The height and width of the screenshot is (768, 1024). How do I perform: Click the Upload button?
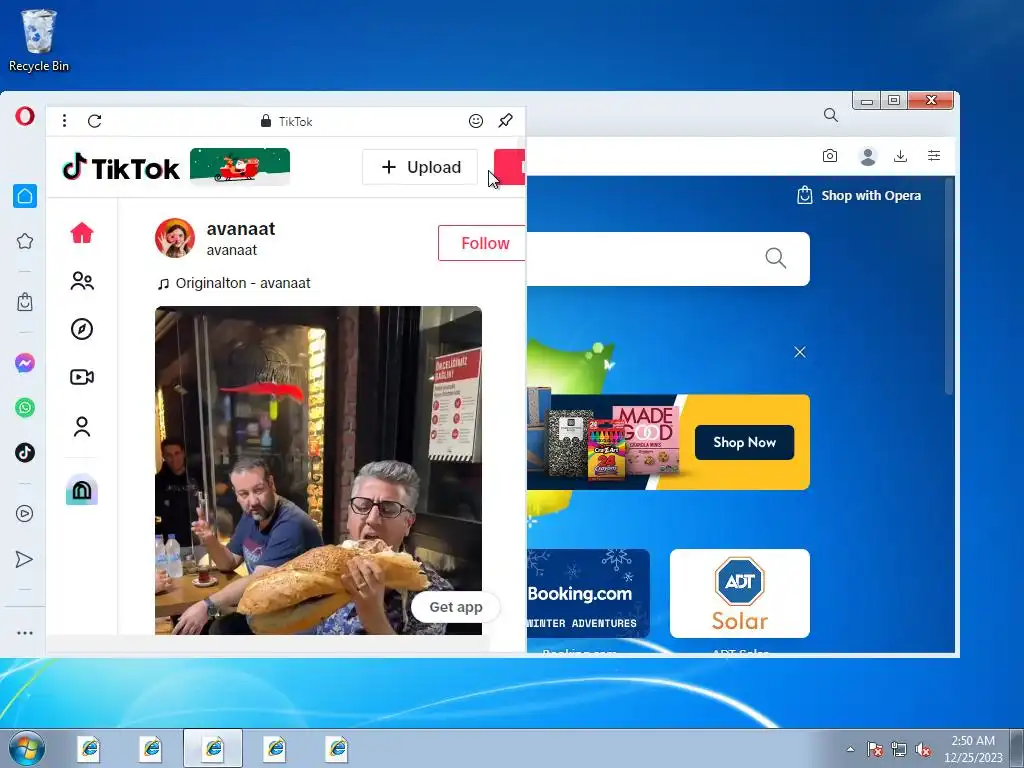tap(420, 167)
